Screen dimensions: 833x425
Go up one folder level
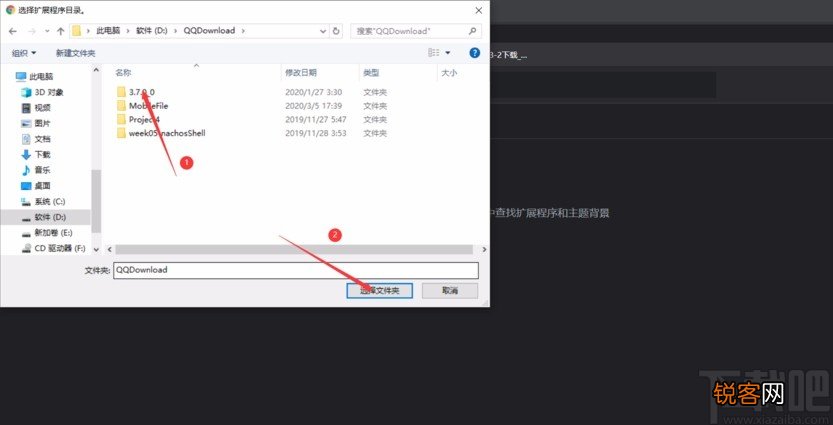60,31
